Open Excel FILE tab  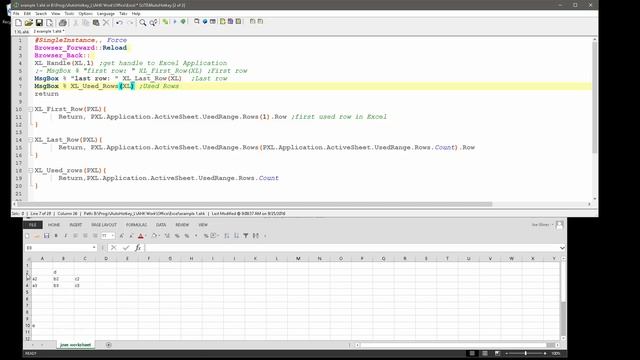coord(33,225)
